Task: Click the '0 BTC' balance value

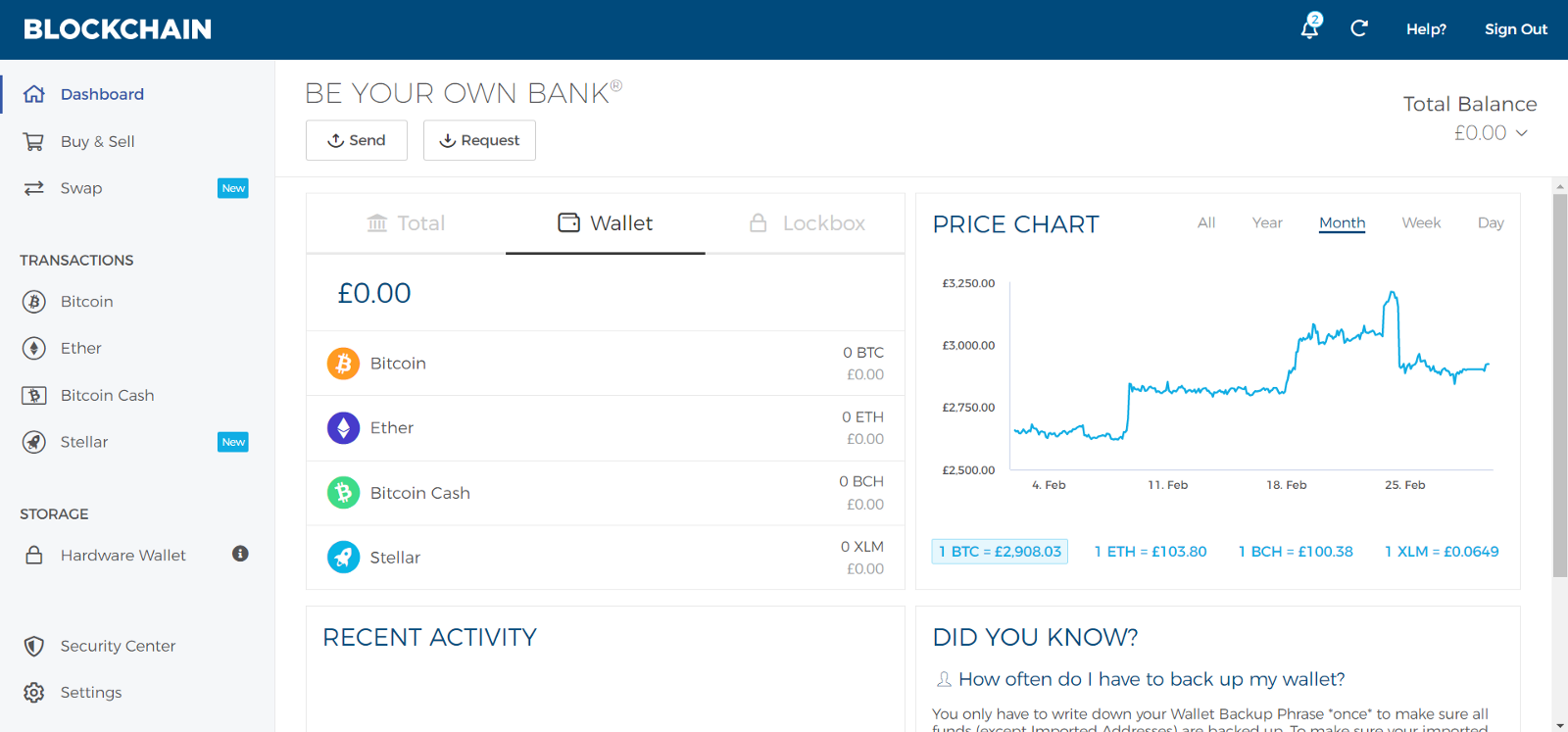Action: point(863,353)
